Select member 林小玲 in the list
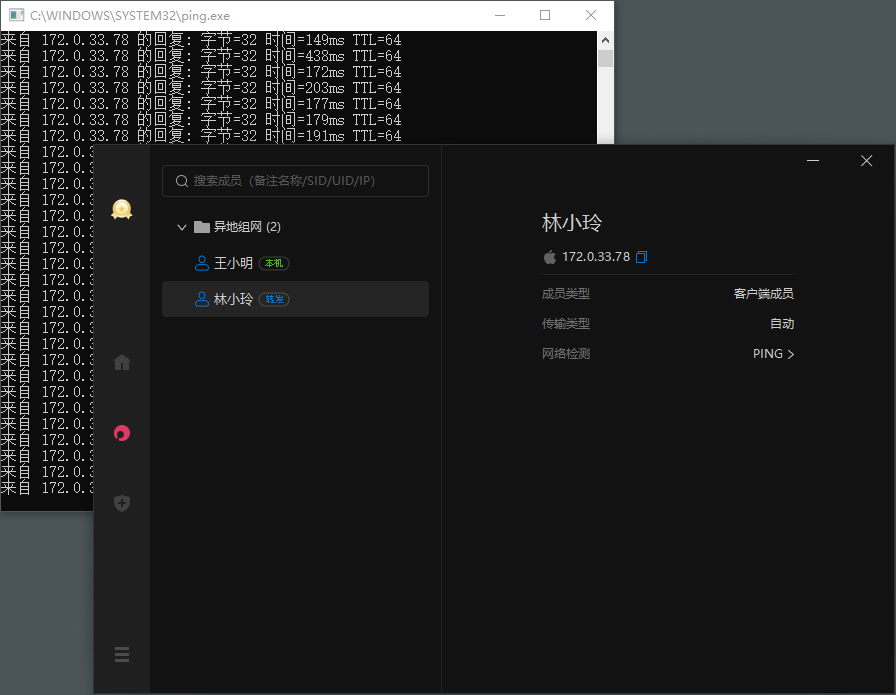 295,299
